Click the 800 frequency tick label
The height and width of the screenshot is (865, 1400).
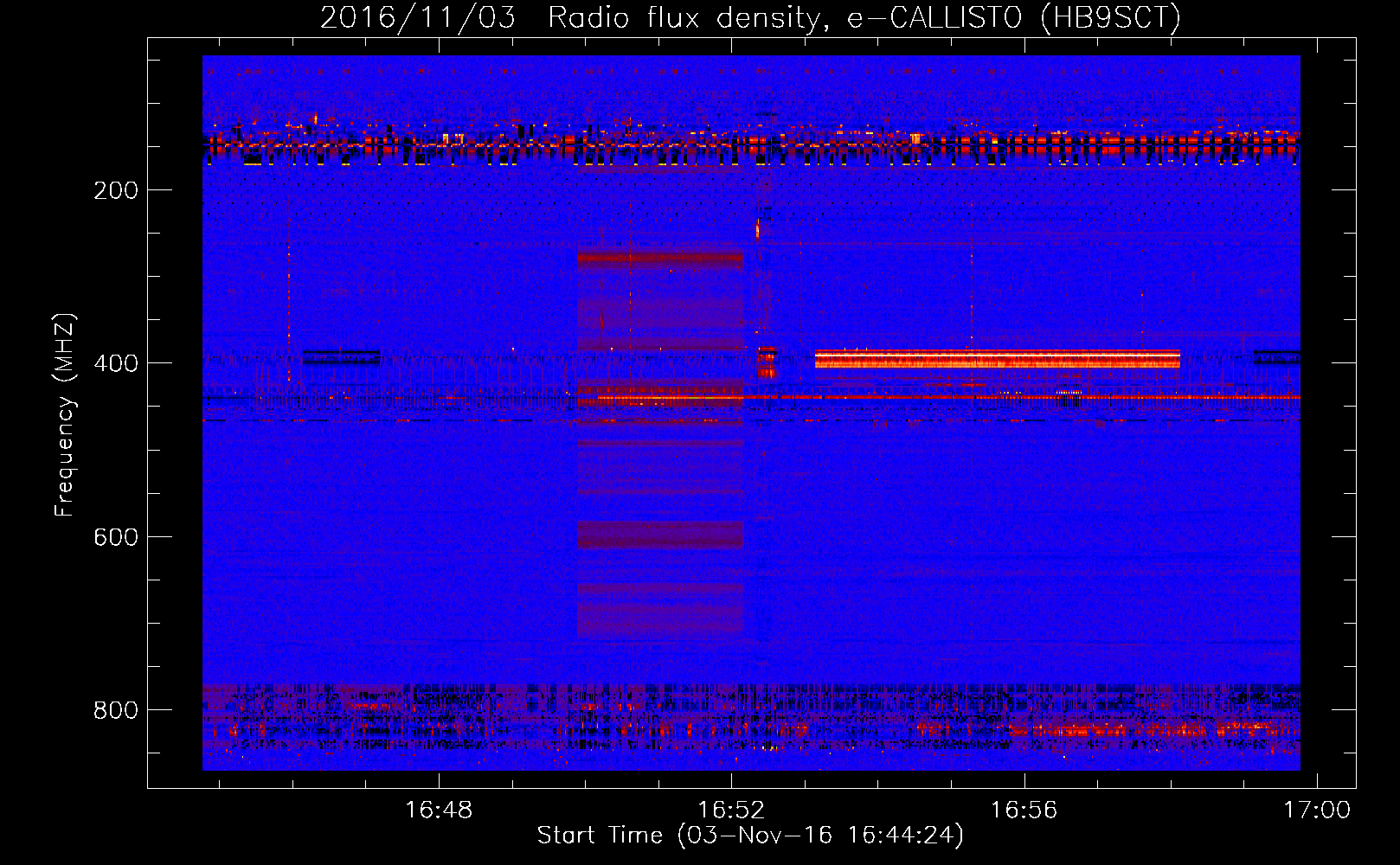[116, 710]
